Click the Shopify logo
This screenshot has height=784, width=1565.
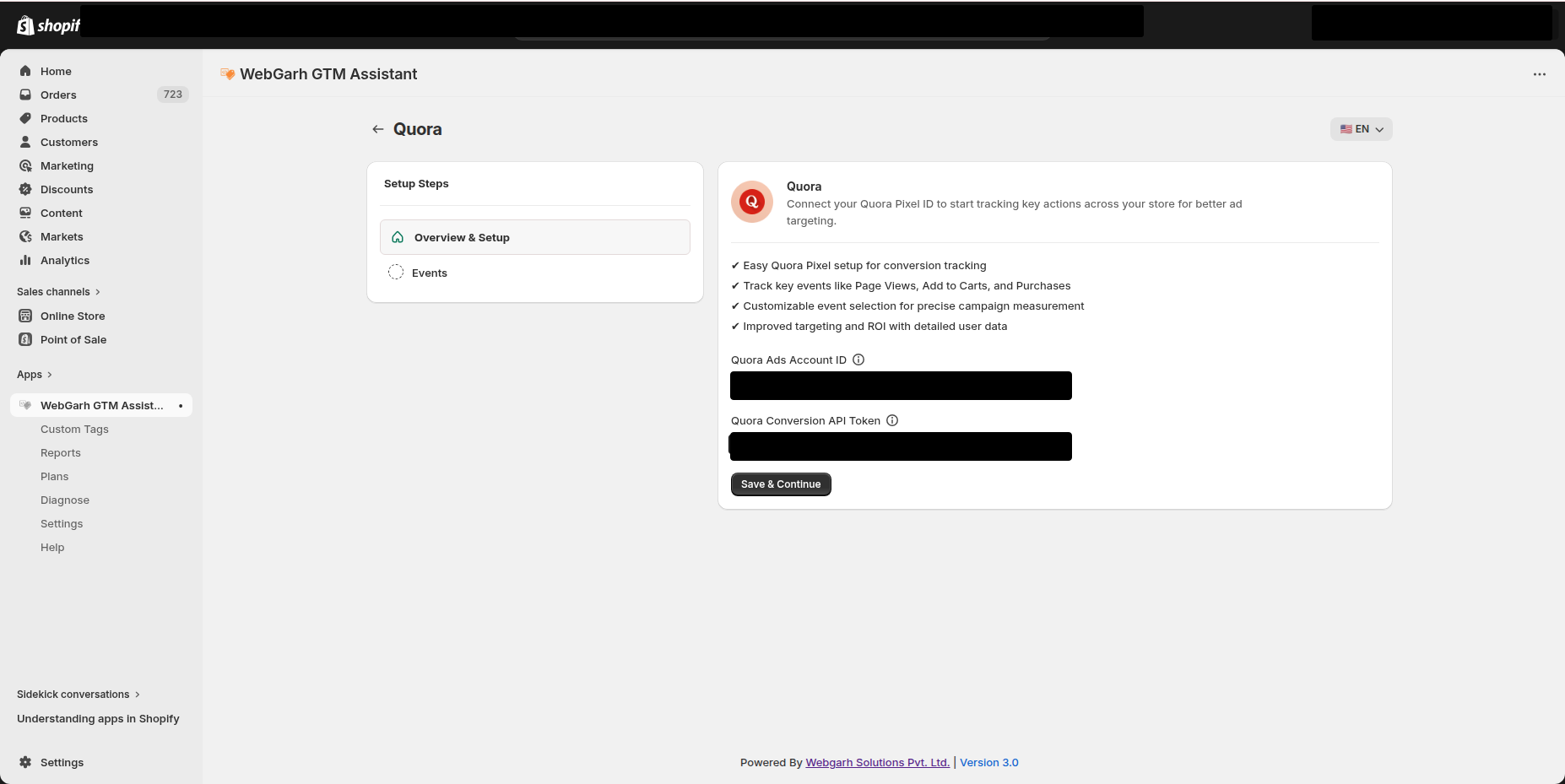[48, 25]
